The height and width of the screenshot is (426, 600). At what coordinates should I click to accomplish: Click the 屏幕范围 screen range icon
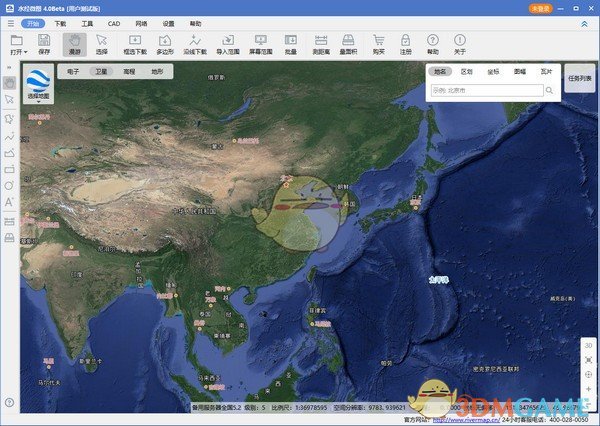click(x=261, y=44)
